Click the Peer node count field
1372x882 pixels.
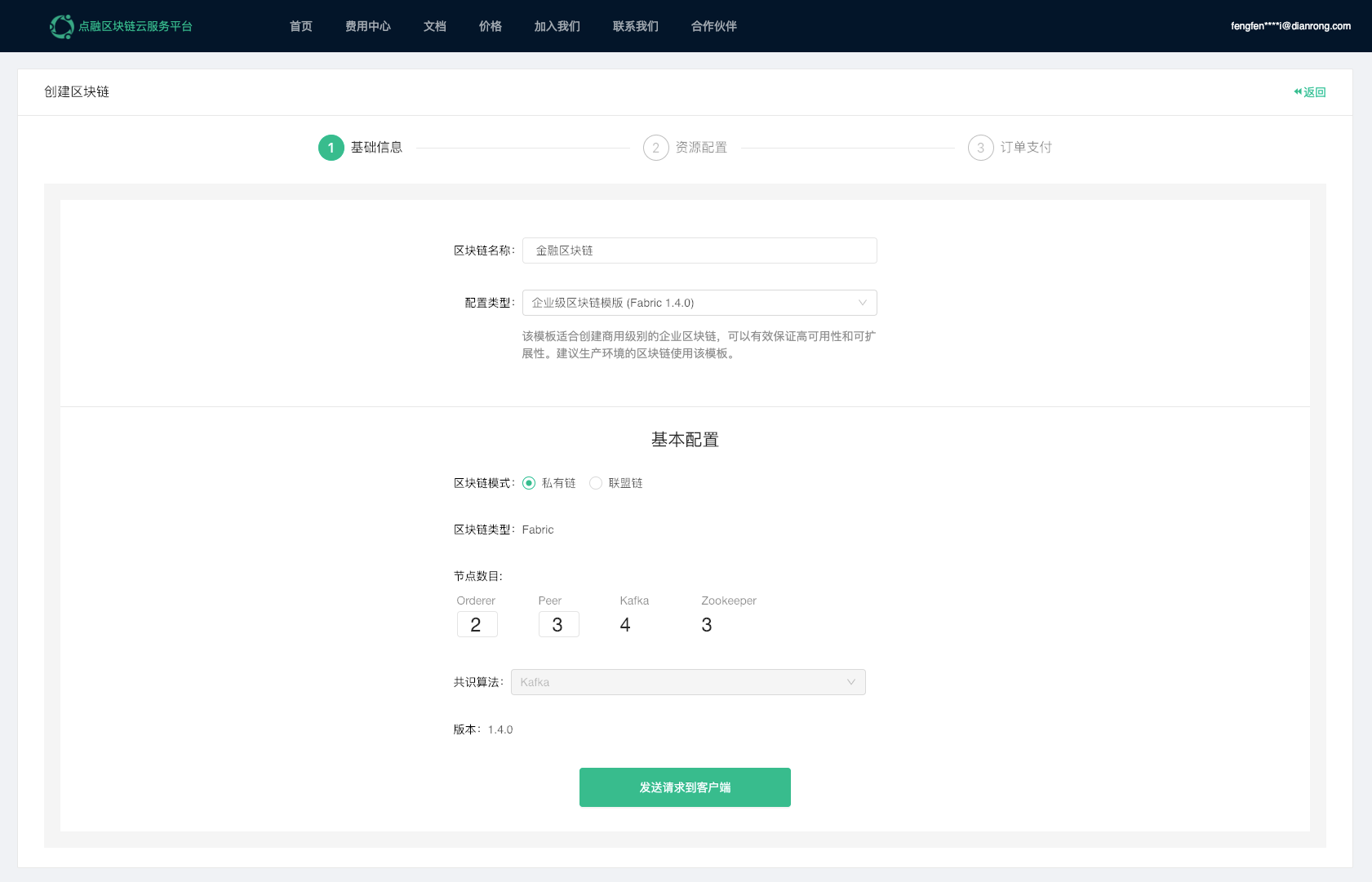559,624
